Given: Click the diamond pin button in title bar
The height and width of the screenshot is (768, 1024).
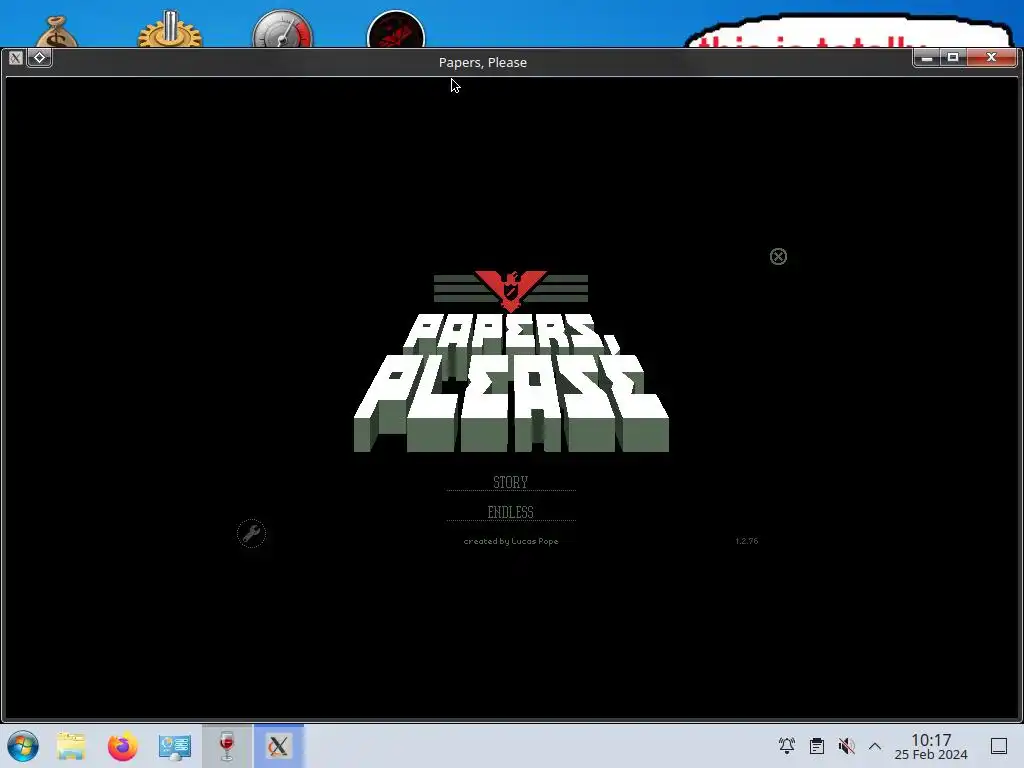Looking at the screenshot, I should click(39, 57).
